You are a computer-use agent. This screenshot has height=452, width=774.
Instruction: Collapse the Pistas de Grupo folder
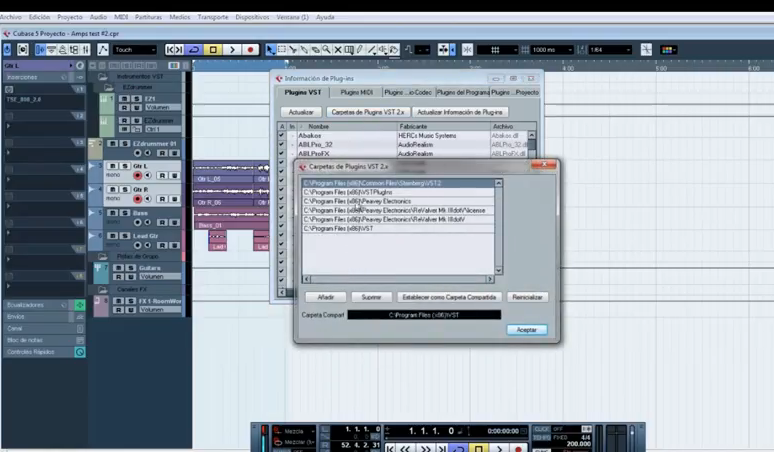click(103, 257)
